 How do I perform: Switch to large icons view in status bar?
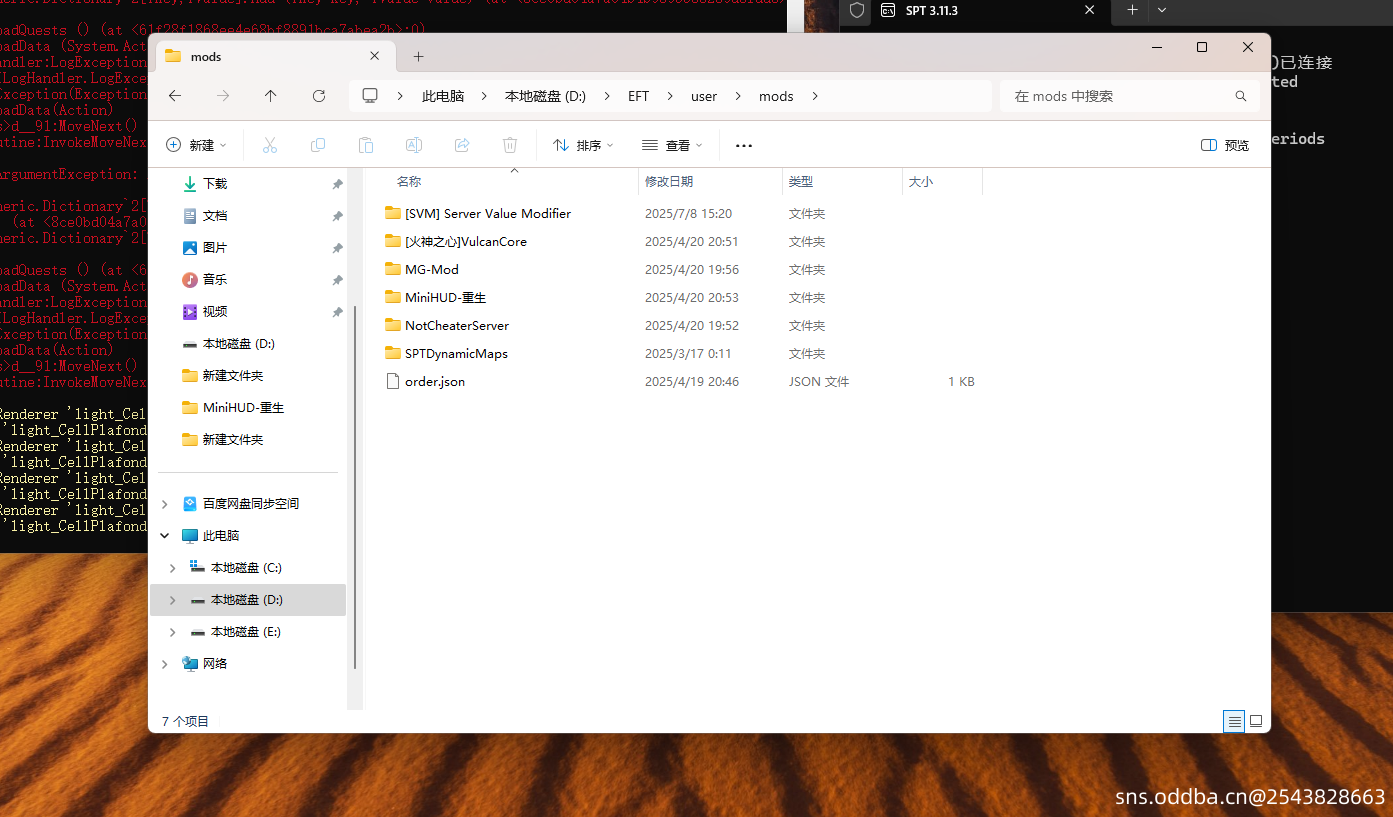tap(1256, 721)
